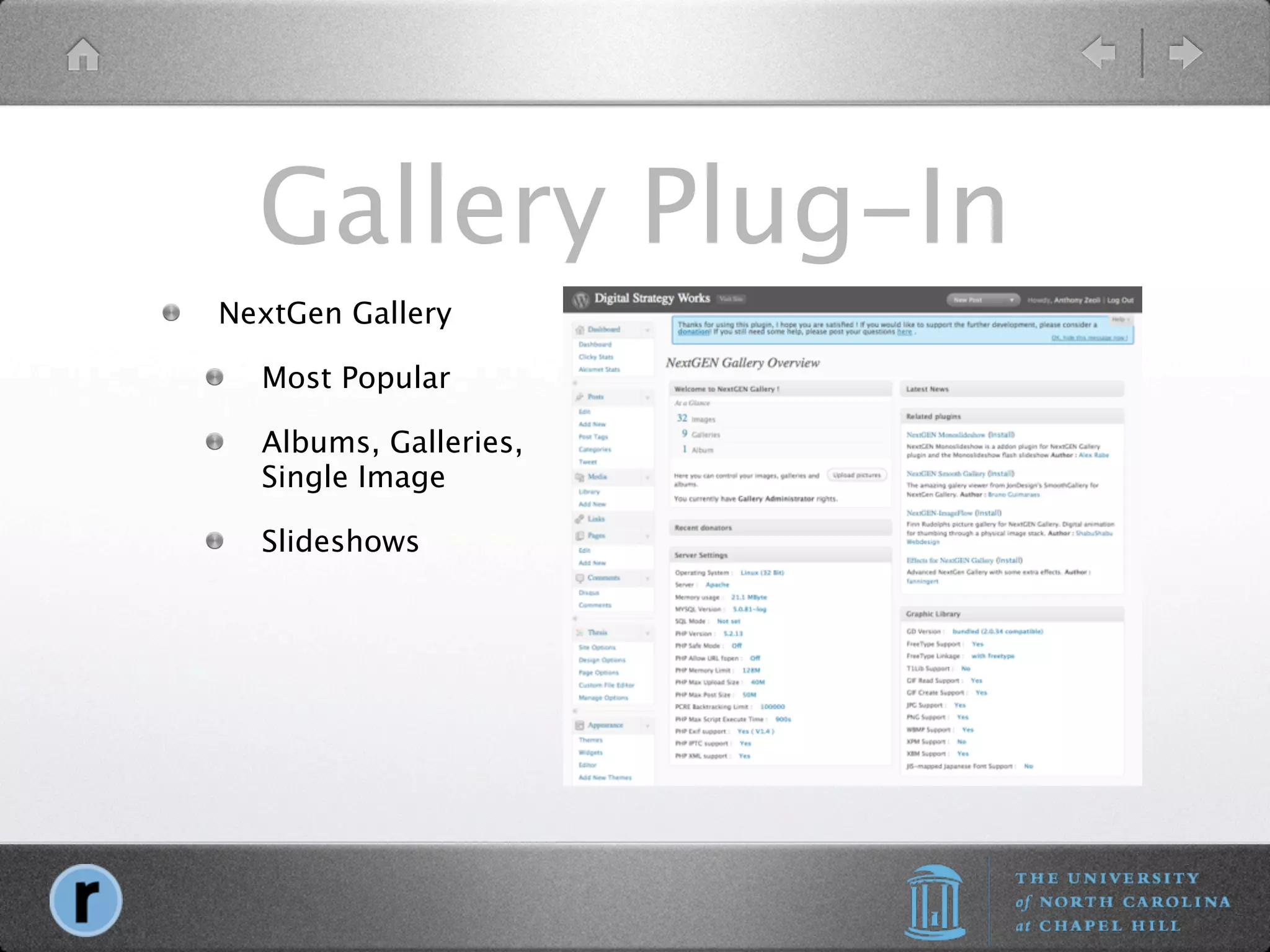Open Tweet under Posts
The image size is (1270, 952).
coord(587,462)
